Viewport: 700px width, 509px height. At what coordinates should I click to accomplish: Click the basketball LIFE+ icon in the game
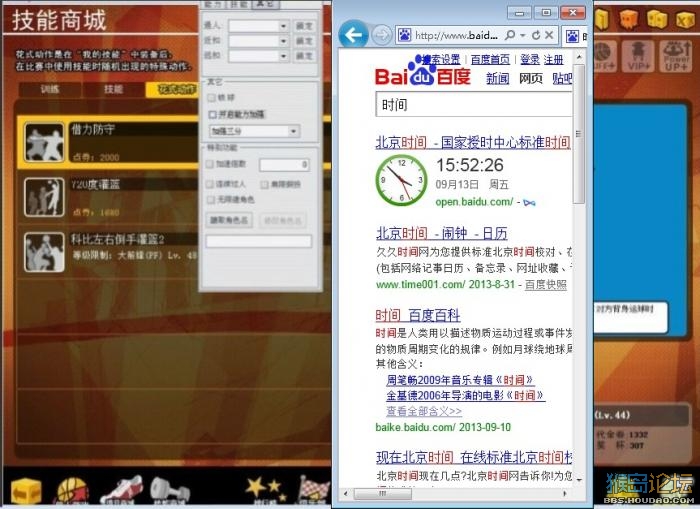pyautogui.click(x=604, y=56)
